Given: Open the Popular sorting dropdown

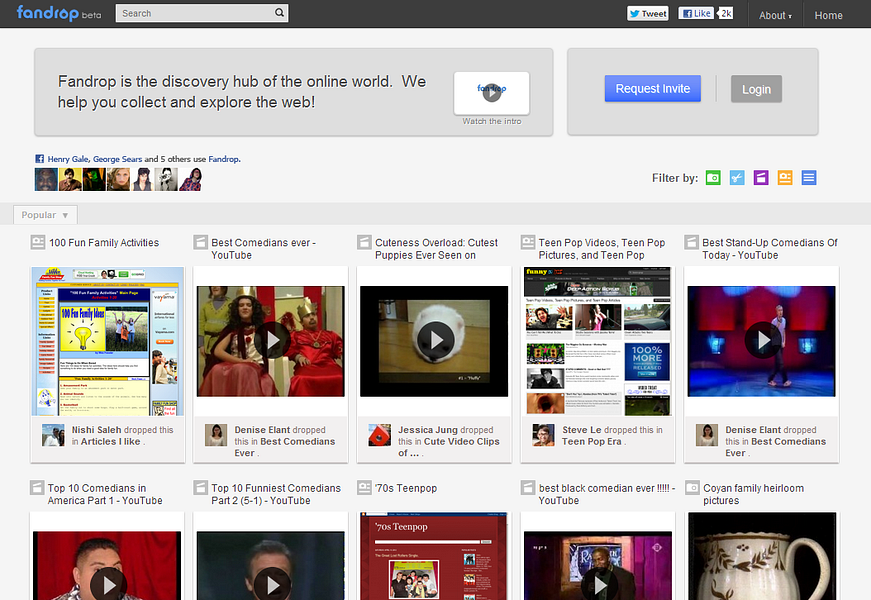Looking at the screenshot, I should tap(45, 215).
